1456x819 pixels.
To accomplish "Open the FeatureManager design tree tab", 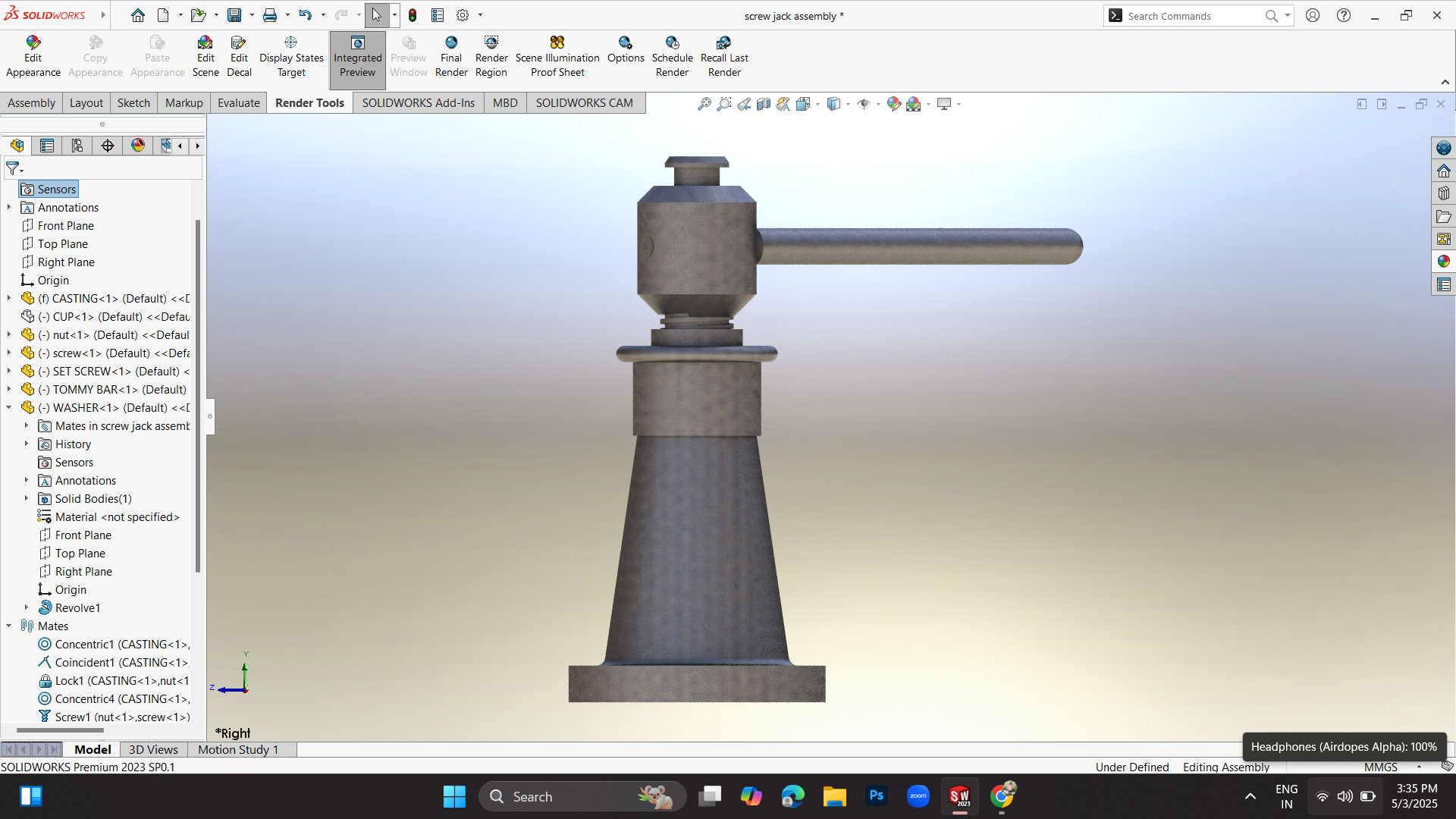I will [17, 146].
